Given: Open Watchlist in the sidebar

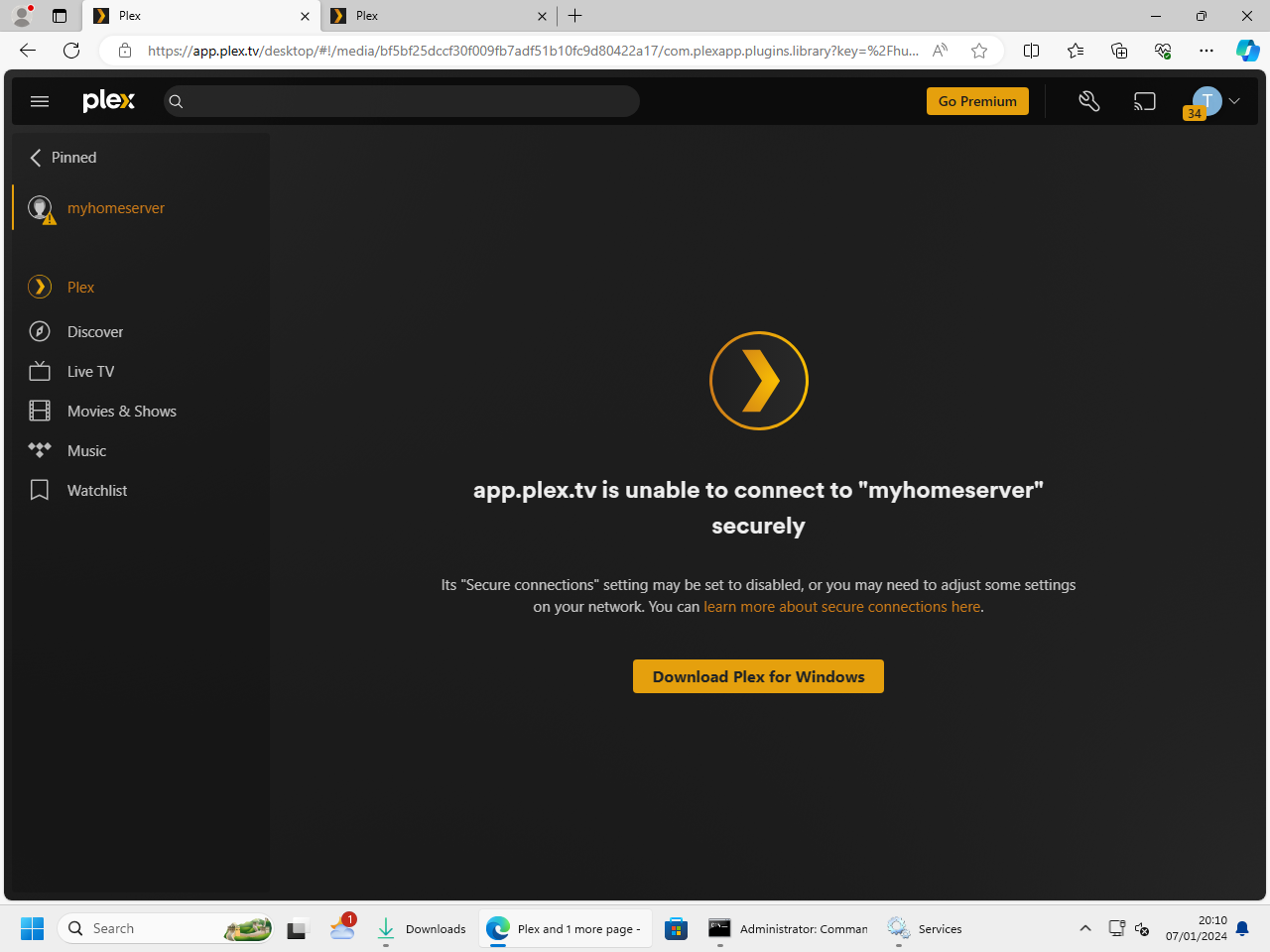Looking at the screenshot, I should 97,491.
